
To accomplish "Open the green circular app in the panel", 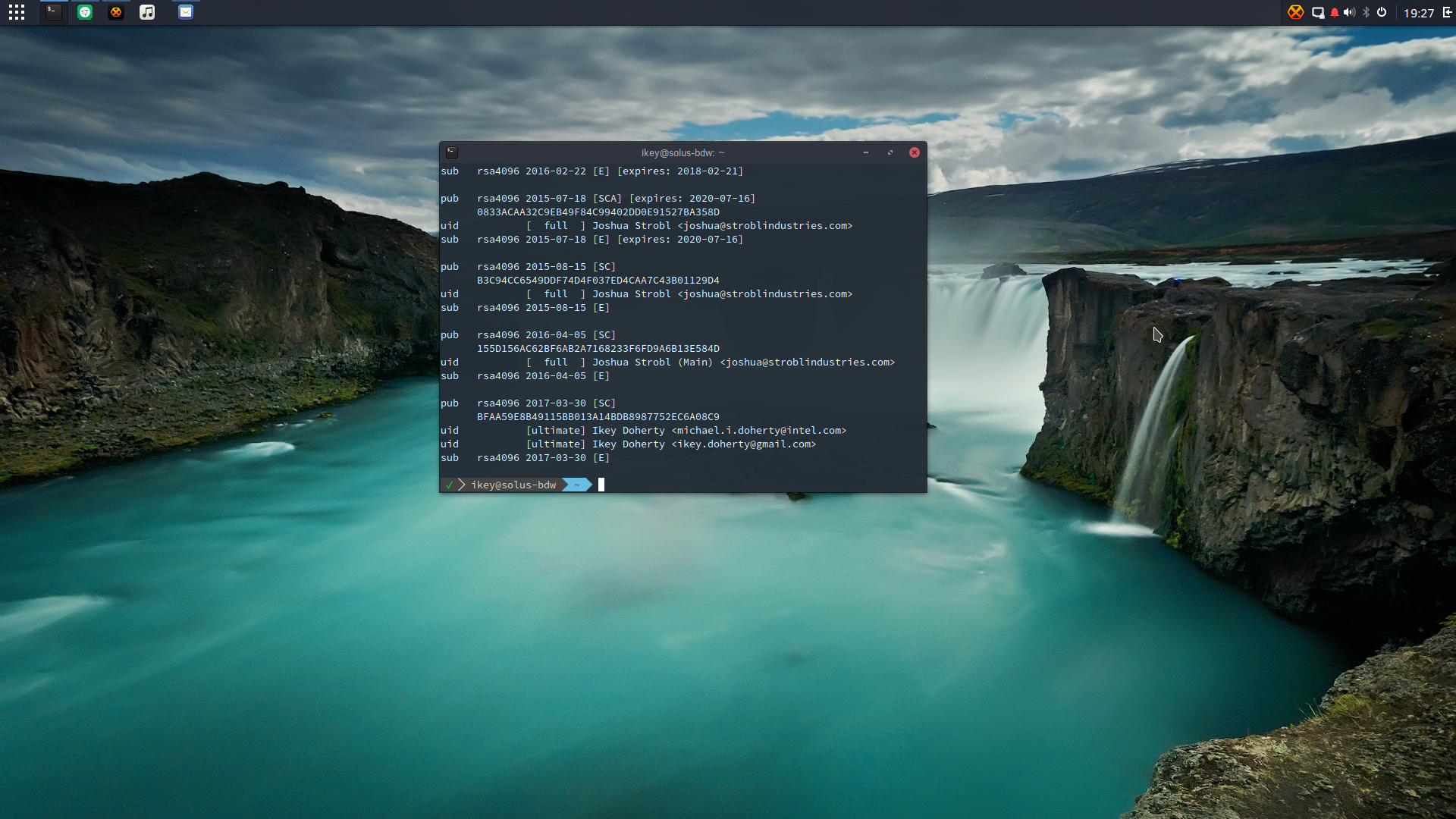I will pyautogui.click(x=85, y=12).
